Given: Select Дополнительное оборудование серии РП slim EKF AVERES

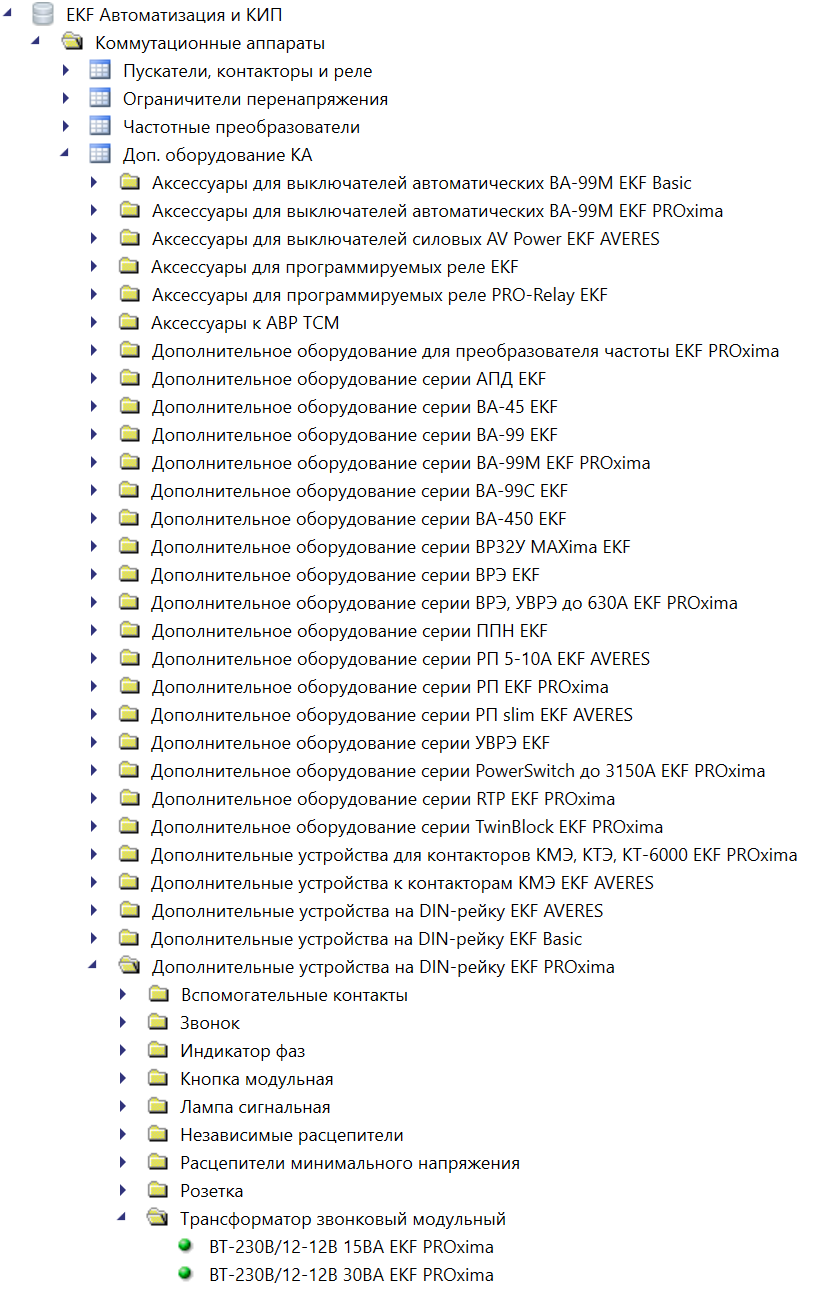Looking at the screenshot, I should click(x=392, y=715).
